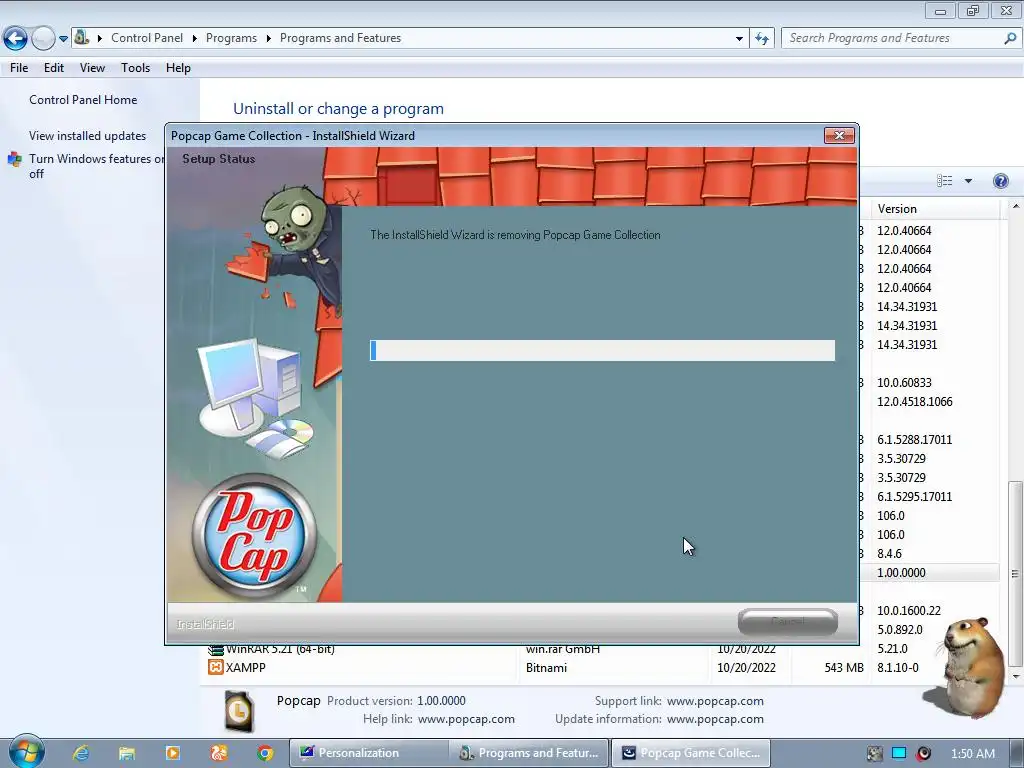This screenshot has width=1024, height=768.
Task: Click the program list scrollbar thumb
Action: tap(1016, 574)
